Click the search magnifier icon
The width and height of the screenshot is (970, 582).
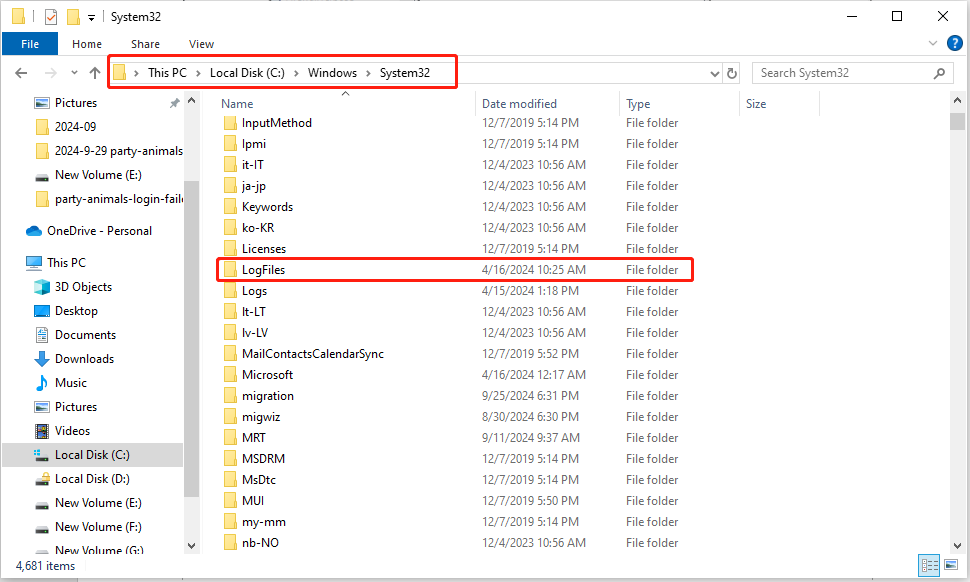pyautogui.click(x=939, y=73)
